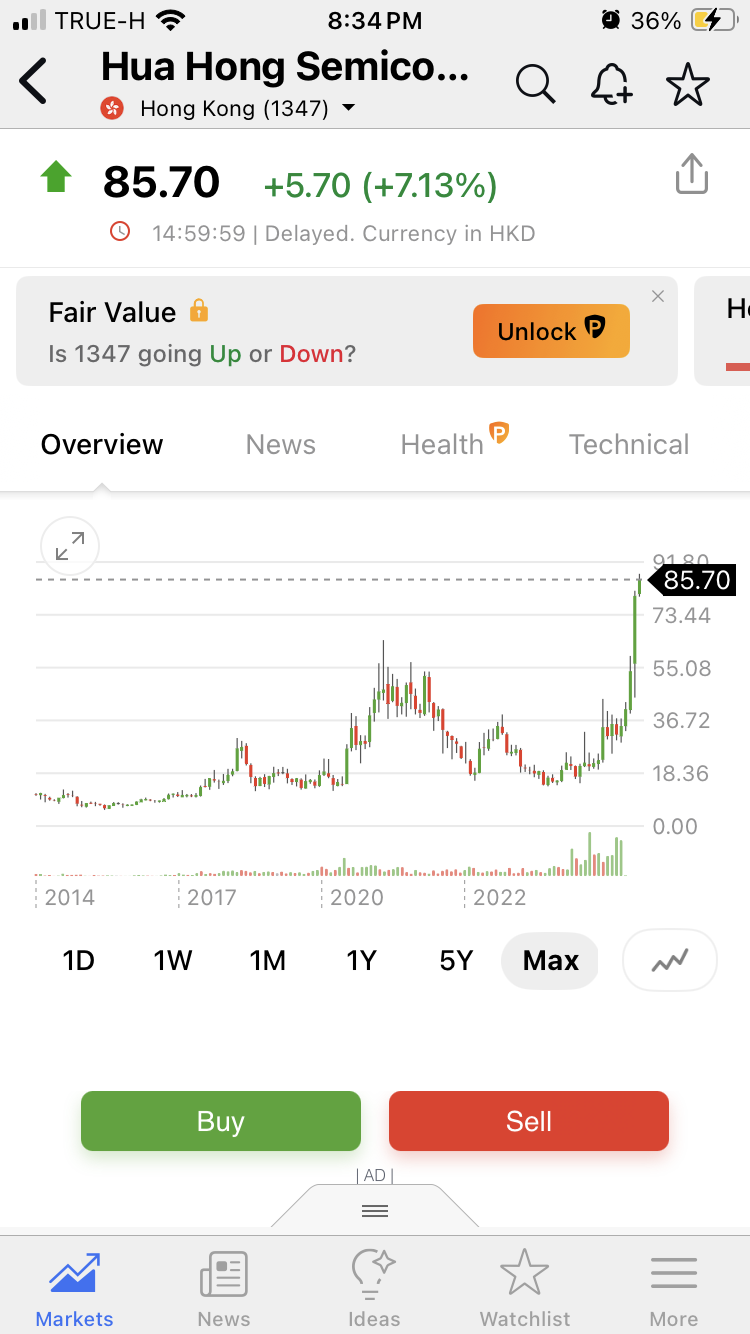
Task: Tap the AD label above drawer
Action: (x=375, y=1175)
